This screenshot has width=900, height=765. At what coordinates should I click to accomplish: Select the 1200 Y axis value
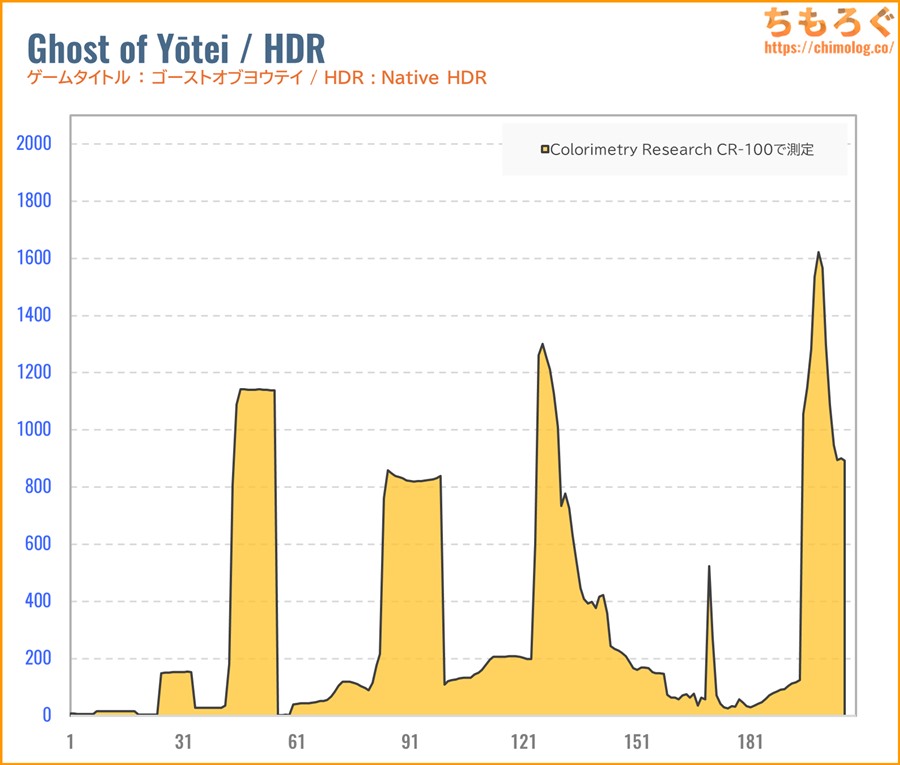(35, 372)
